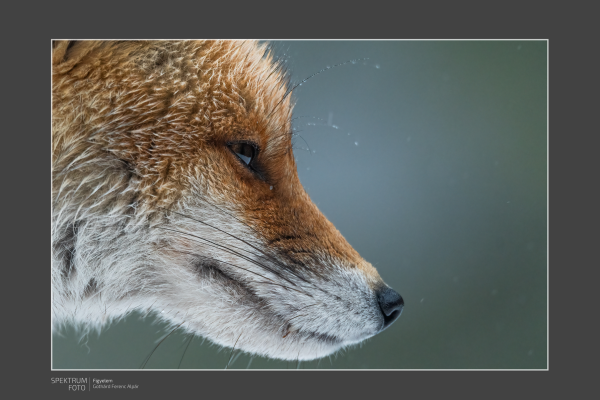The width and height of the screenshot is (600, 400).
Task: Click the fox's eye in the photo
Action: click(x=245, y=152)
